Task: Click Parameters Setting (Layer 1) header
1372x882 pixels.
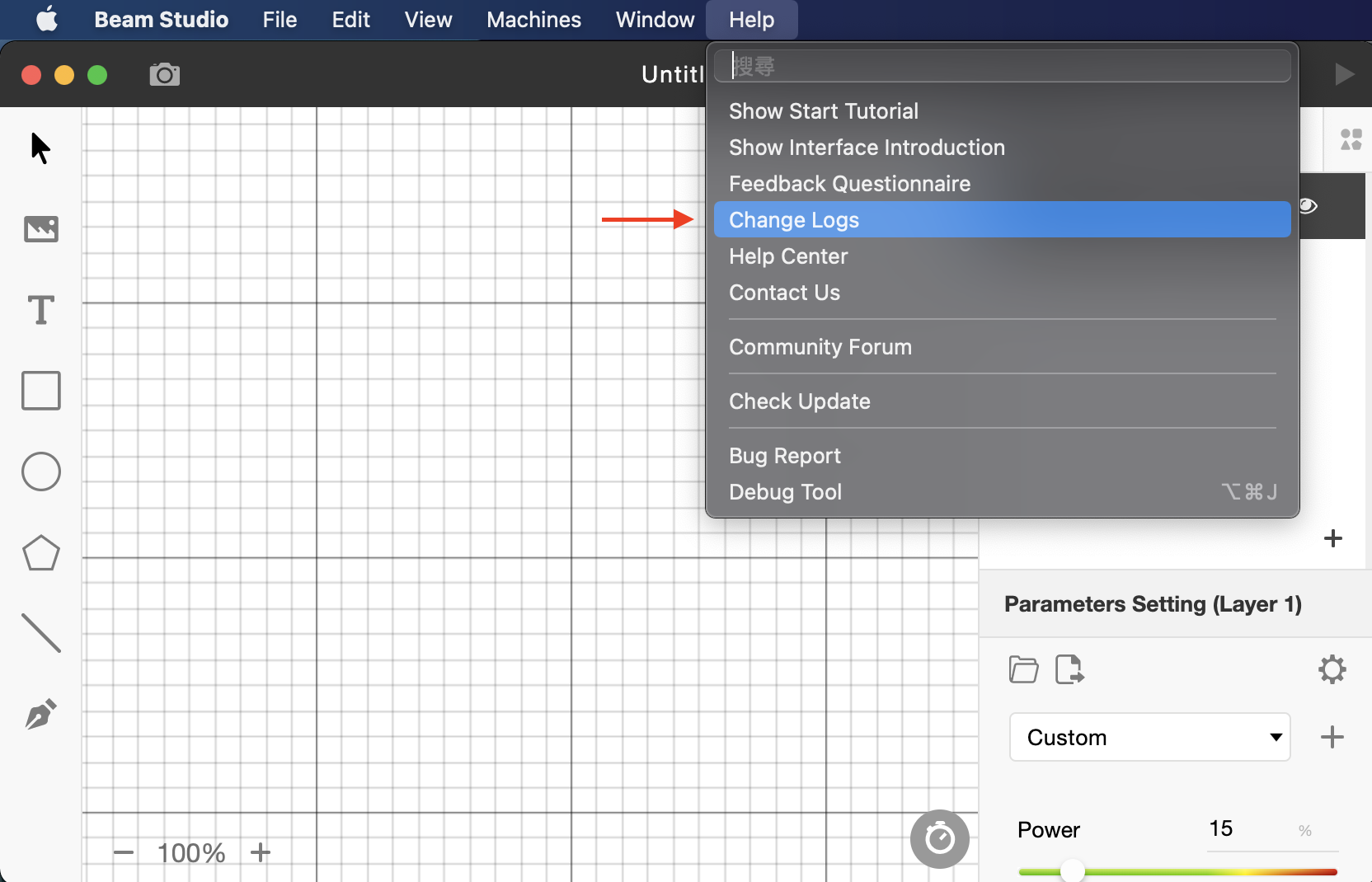Action: tap(1153, 604)
